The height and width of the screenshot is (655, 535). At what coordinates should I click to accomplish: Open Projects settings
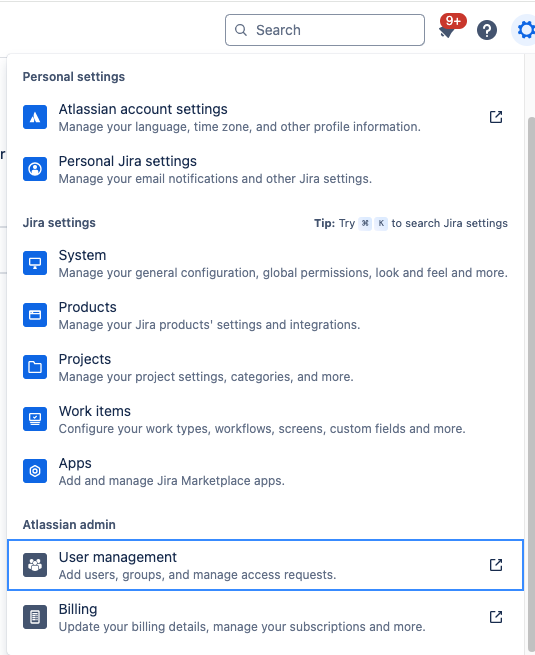[x=265, y=367]
